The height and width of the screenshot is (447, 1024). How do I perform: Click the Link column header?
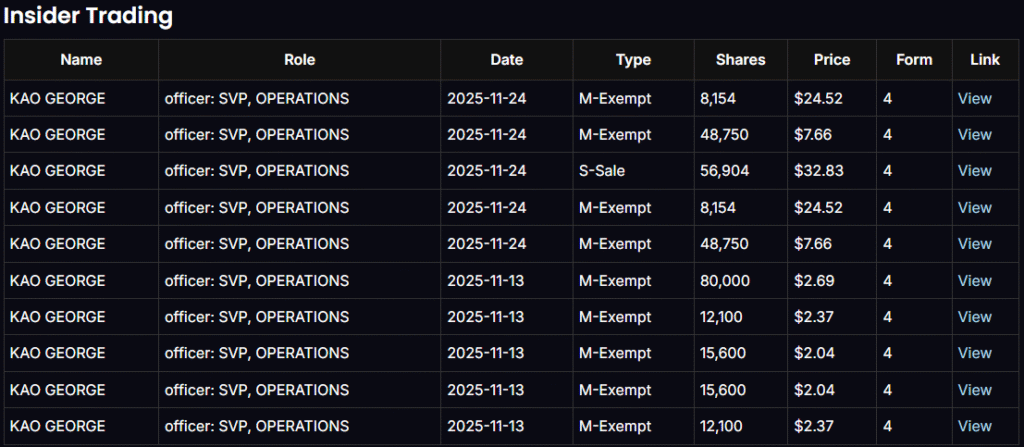984,60
